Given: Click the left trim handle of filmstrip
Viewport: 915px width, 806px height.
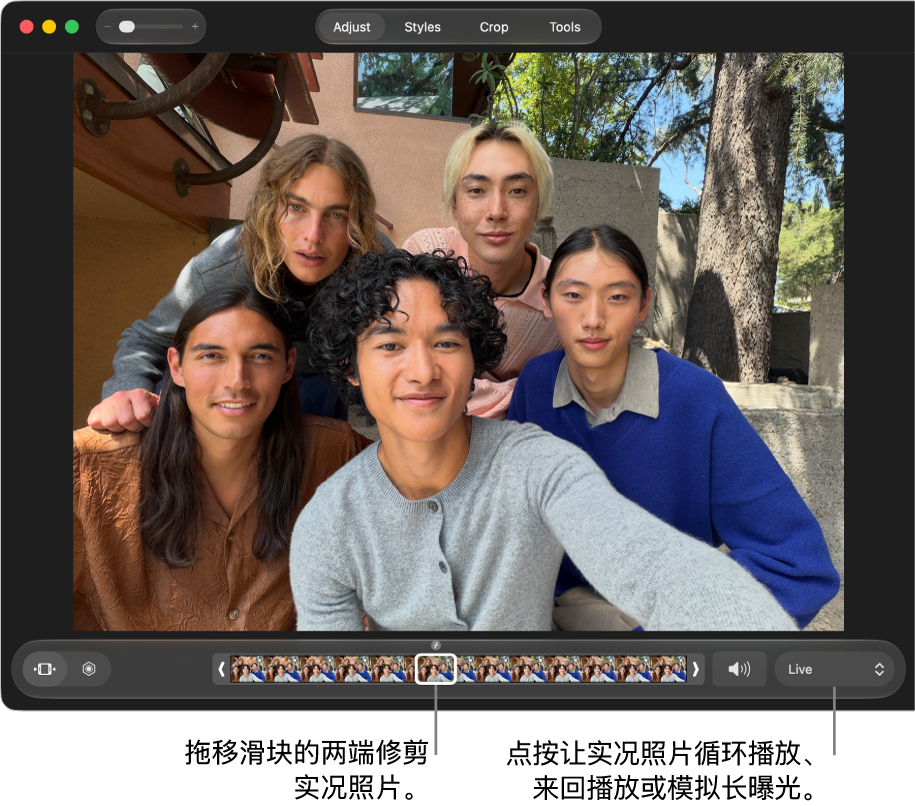Looking at the screenshot, I should click(x=221, y=669).
